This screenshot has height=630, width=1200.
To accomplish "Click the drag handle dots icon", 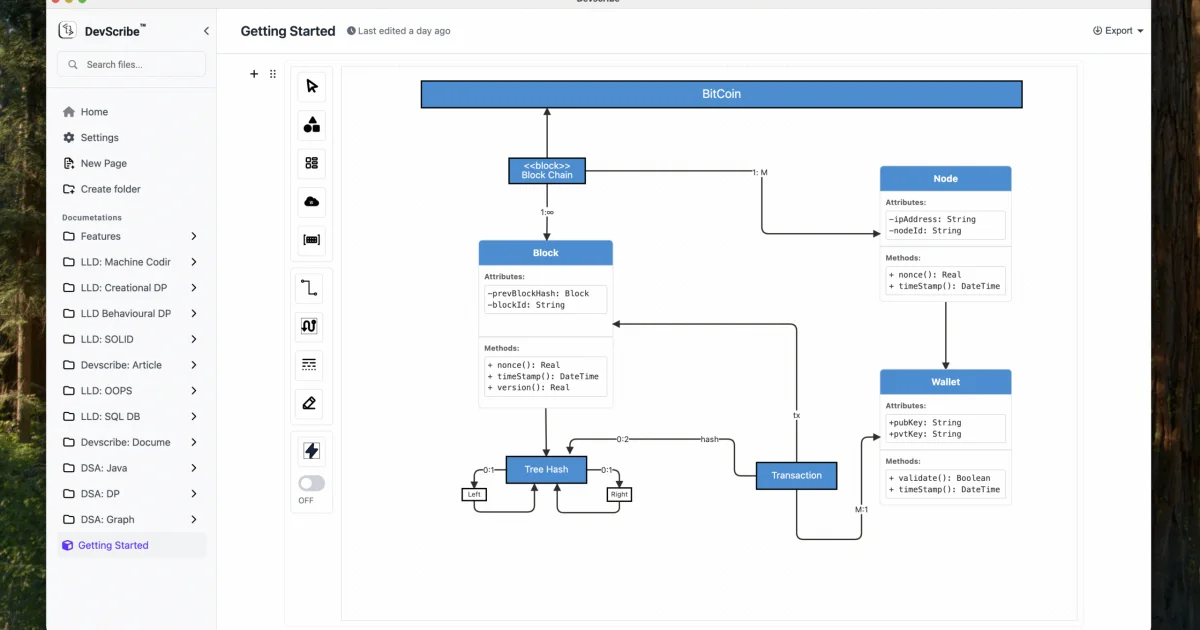I will tap(273, 74).
